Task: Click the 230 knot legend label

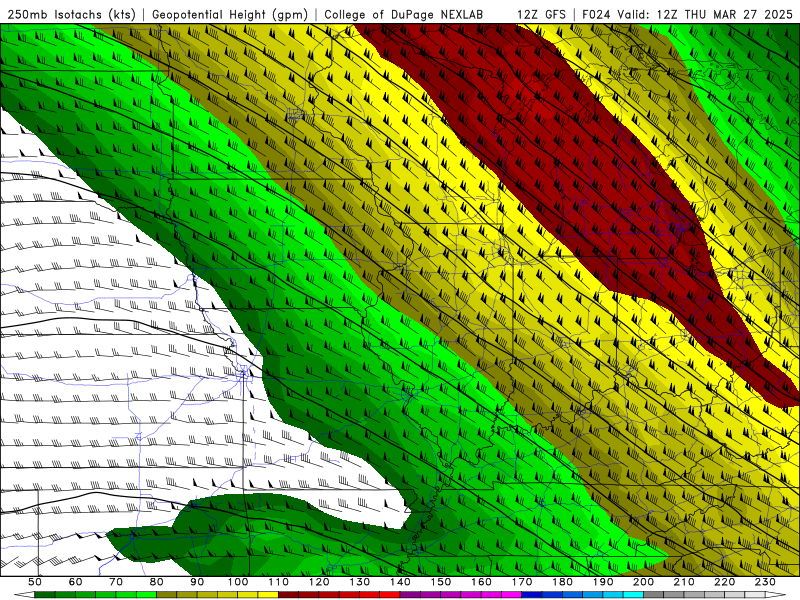Action: tap(765, 582)
